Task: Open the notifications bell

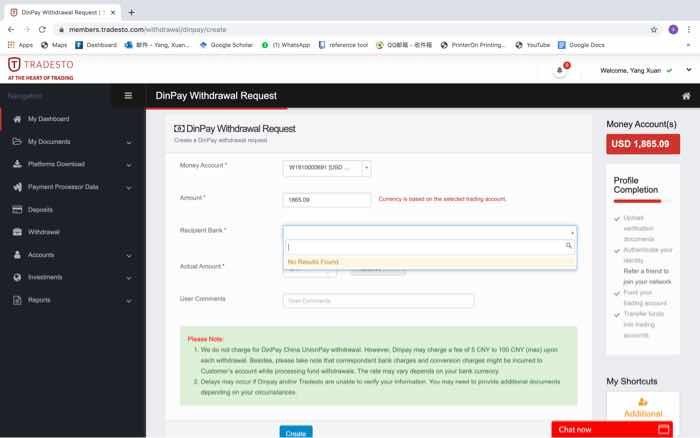Action: (x=560, y=70)
